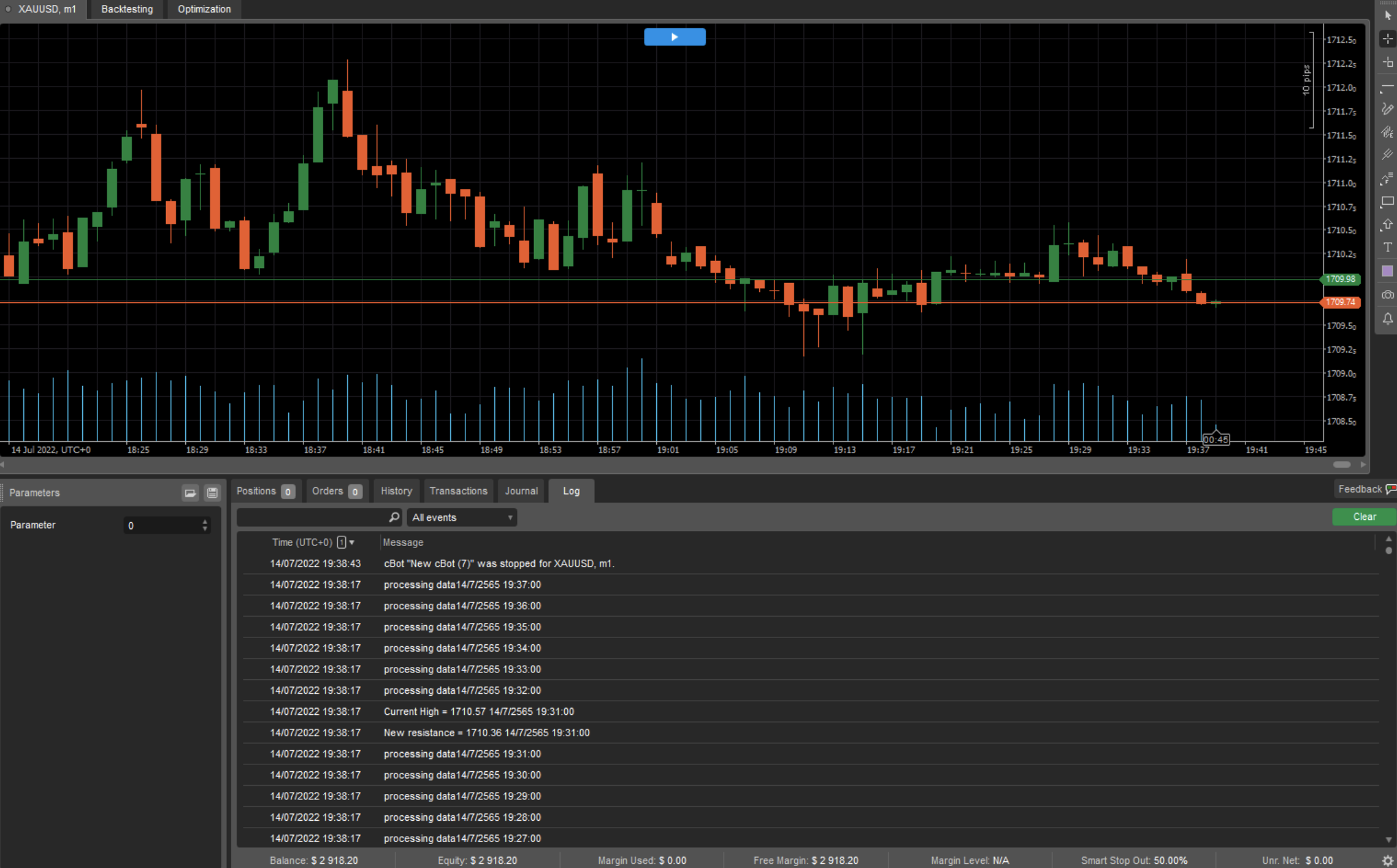Image resolution: width=1397 pixels, height=868 pixels.
Task: Click the log search magnifier icon
Action: 394,517
